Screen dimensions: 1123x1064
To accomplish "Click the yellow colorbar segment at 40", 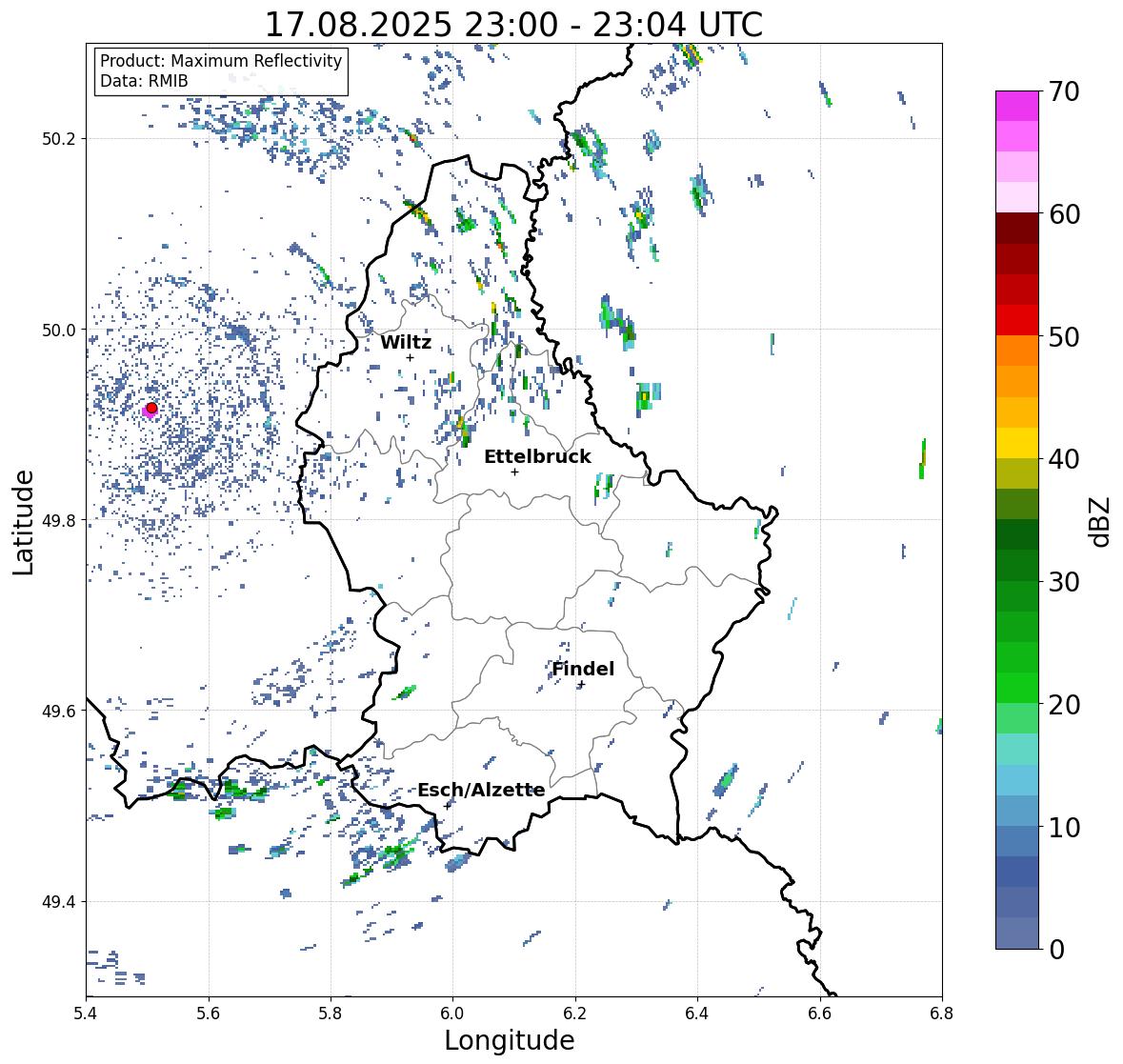I will 1017,443.
